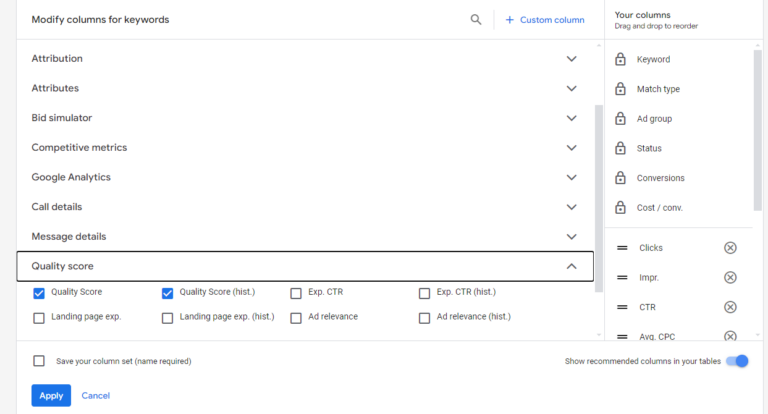Grab the drag handle for Impr. column
This screenshot has width=768, height=414.
622,277
